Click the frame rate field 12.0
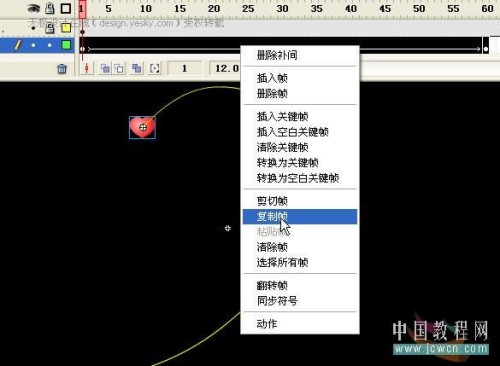Screen dimensions: 500x366 (x=225, y=69)
